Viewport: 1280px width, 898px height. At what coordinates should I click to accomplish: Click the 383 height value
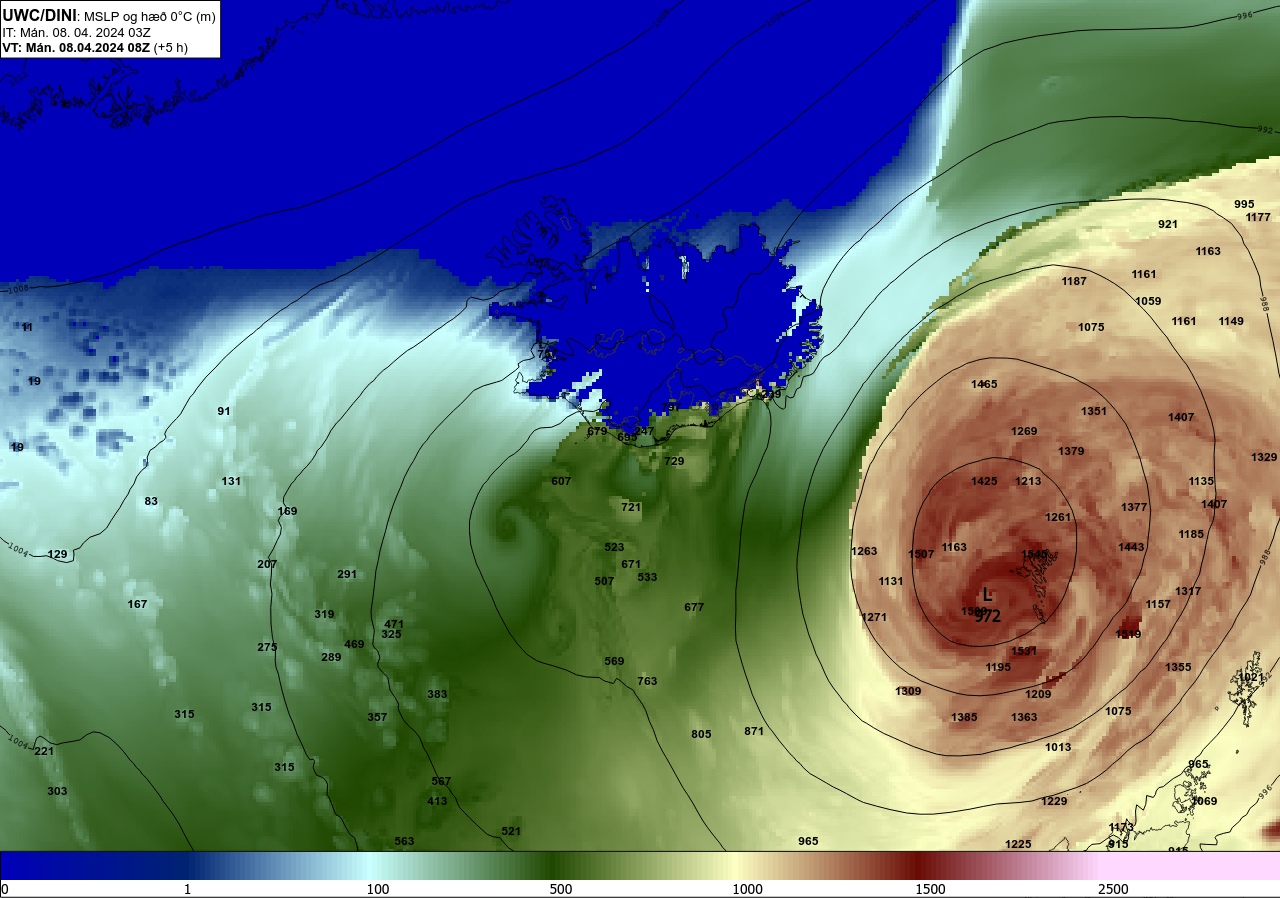point(437,694)
